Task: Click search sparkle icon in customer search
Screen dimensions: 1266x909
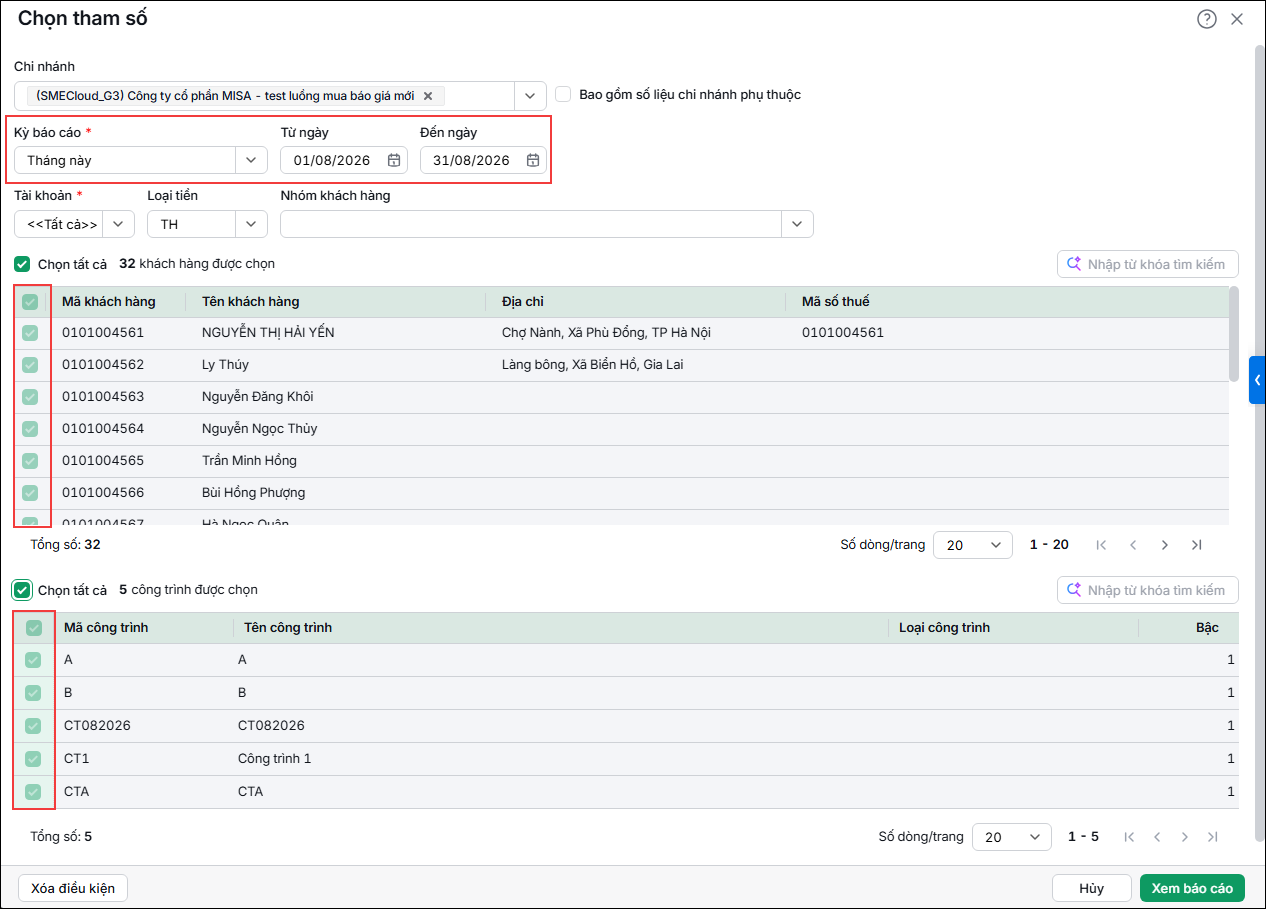Action: click(x=1075, y=264)
